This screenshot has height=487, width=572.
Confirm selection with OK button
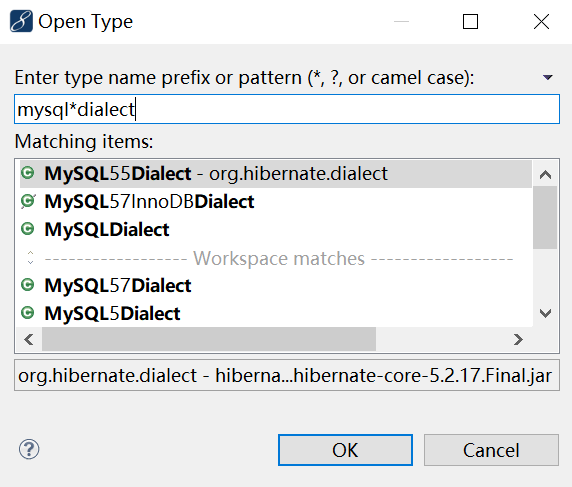345,450
